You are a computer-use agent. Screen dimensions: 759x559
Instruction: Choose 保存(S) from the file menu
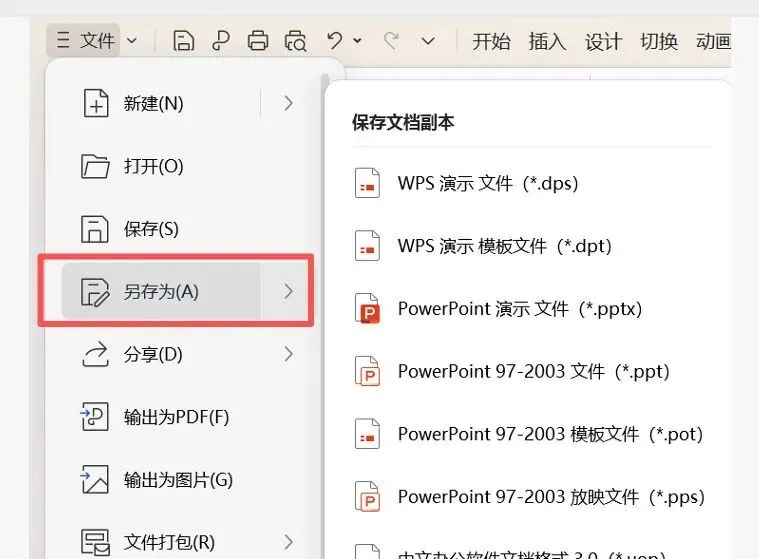187,229
